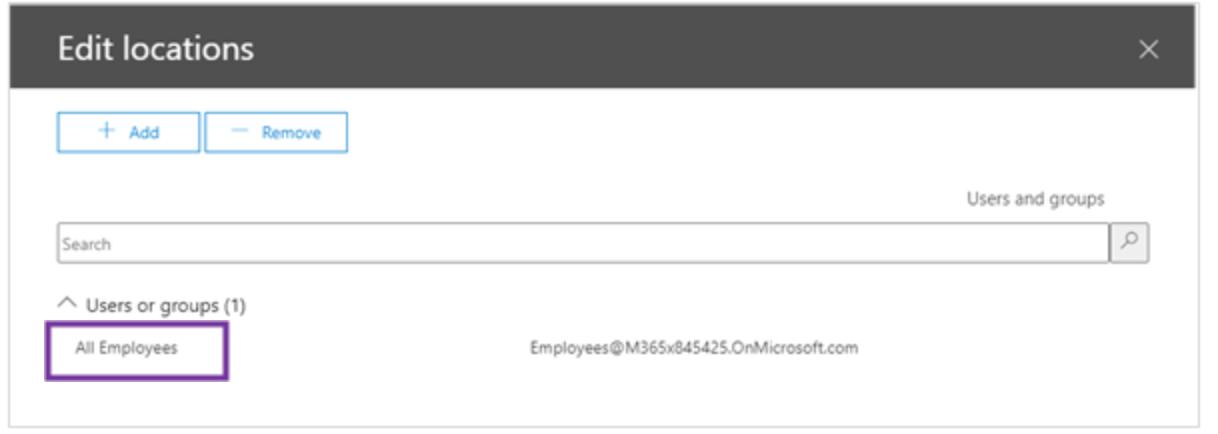Focus the Search text field
Screen dimensions: 1218x434
pos(582,243)
